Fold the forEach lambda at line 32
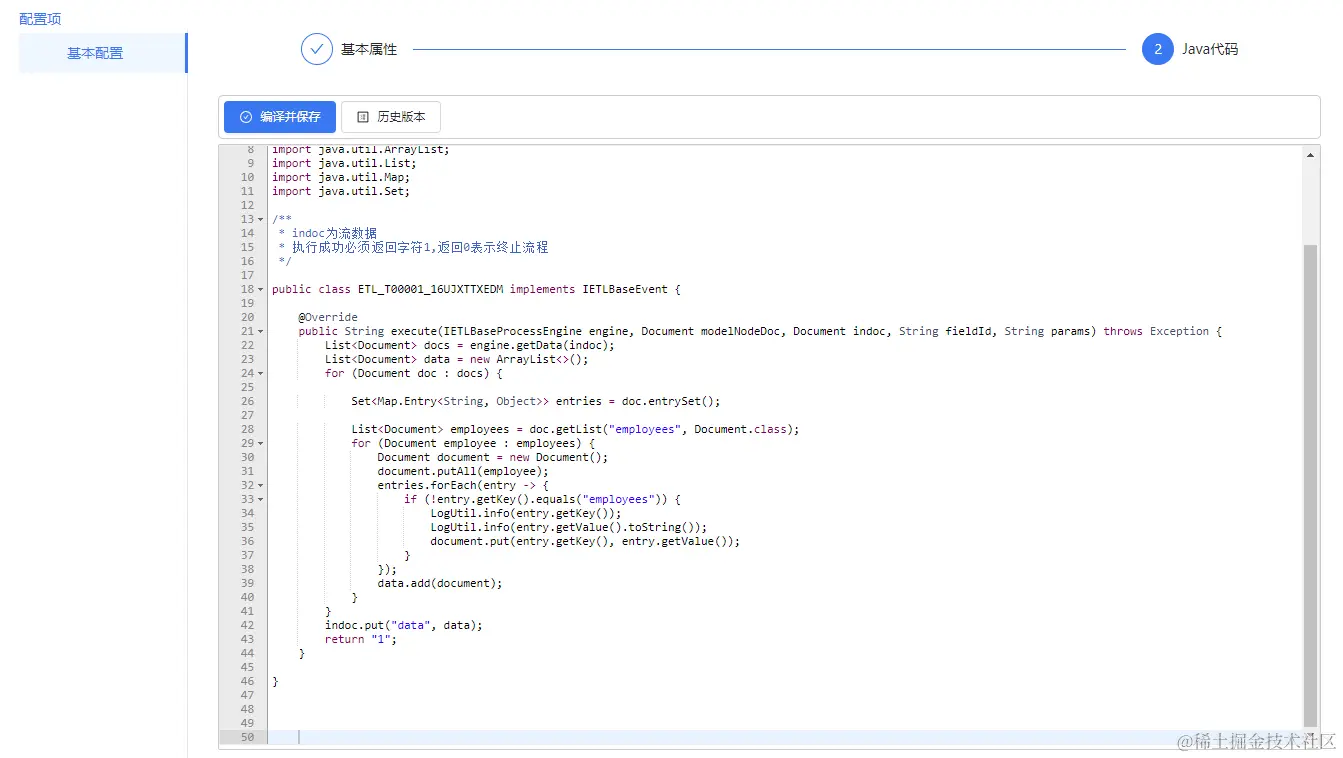Image resolution: width=1343 pixels, height=758 pixels. [261, 485]
